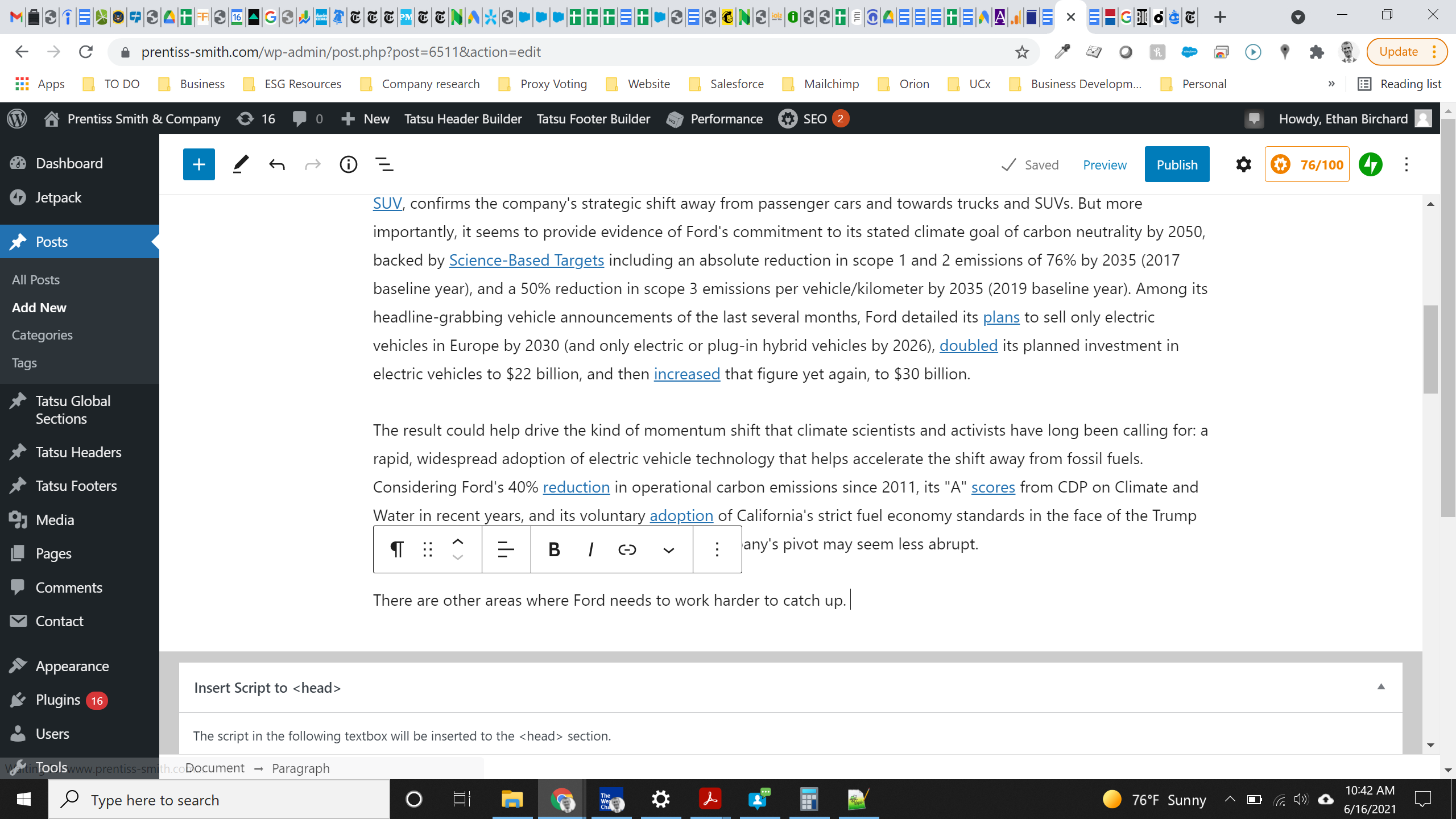Move block up with arrow

pyautogui.click(x=458, y=541)
